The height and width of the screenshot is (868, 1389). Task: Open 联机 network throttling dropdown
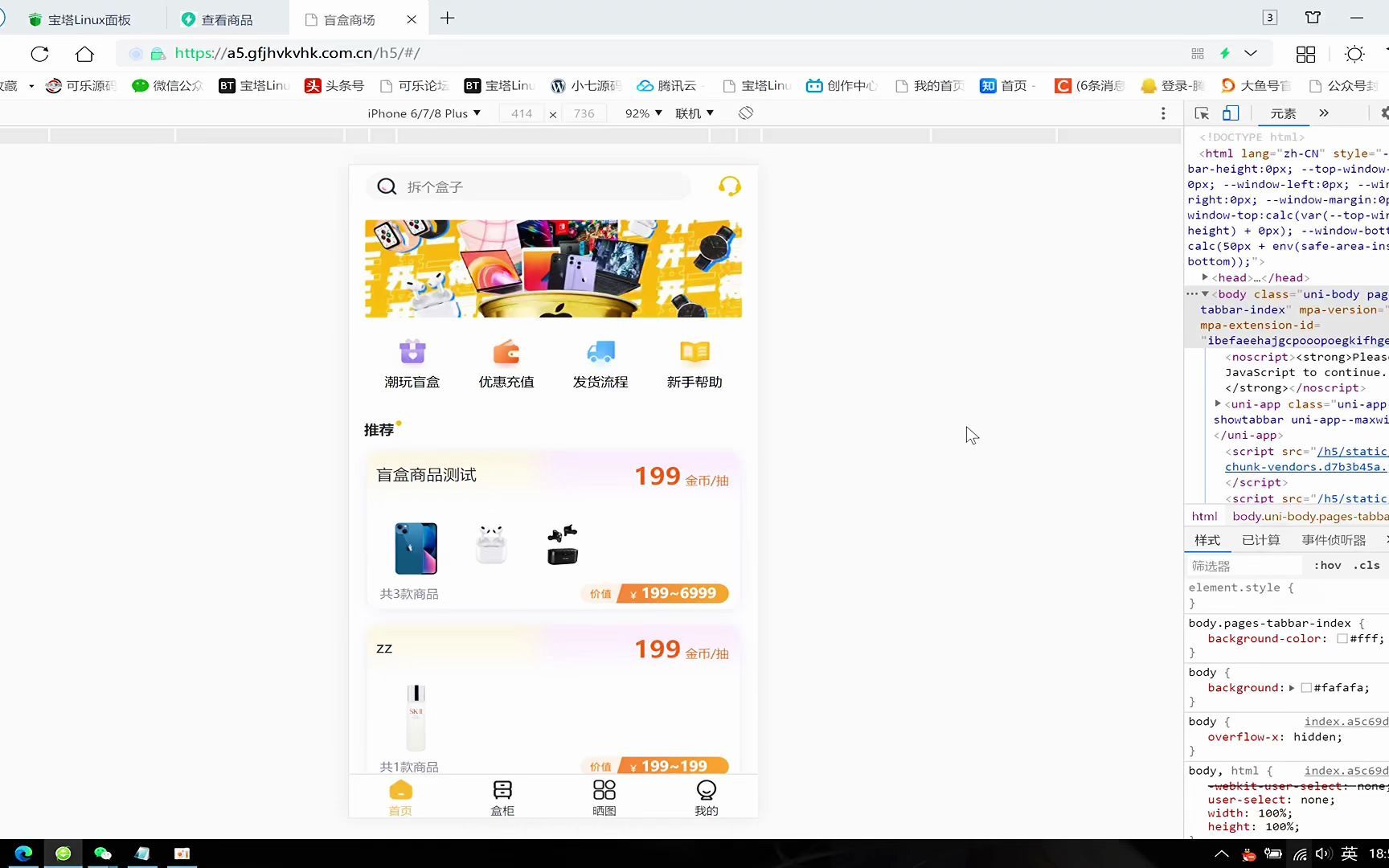pos(694,113)
